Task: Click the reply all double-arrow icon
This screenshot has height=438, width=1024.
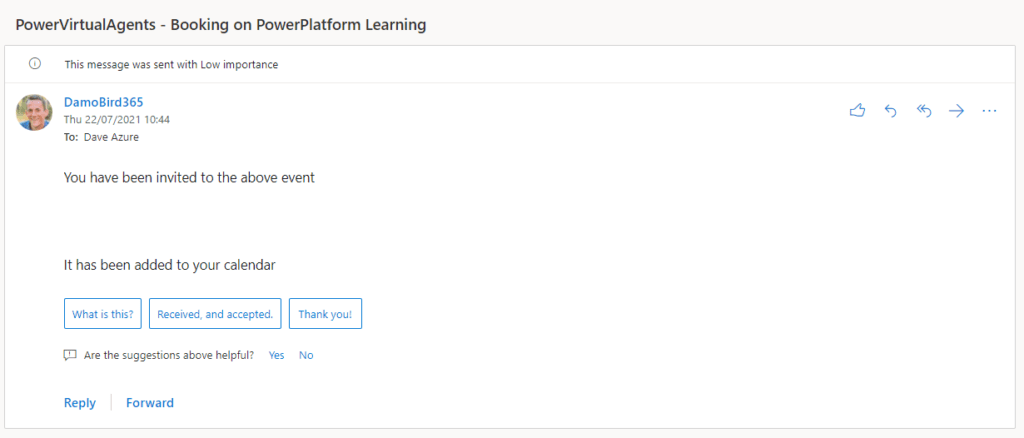Action: [x=924, y=111]
